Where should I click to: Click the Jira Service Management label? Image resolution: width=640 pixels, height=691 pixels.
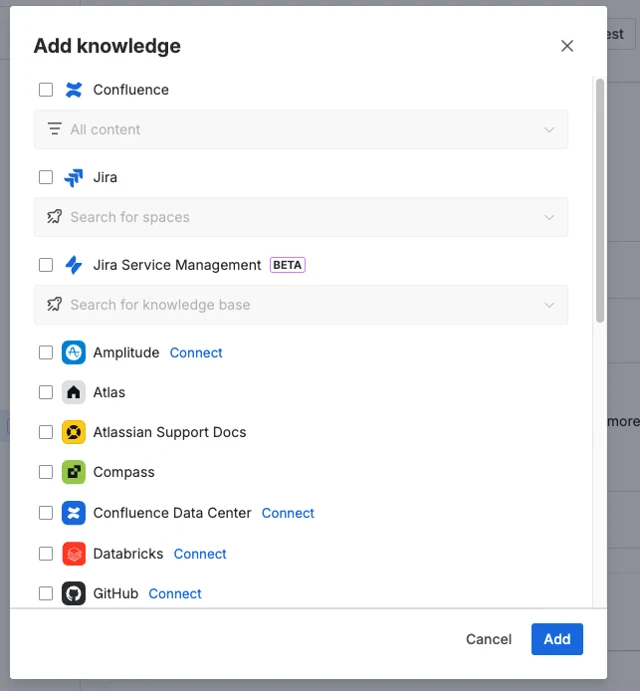click(x=177, y=265)
